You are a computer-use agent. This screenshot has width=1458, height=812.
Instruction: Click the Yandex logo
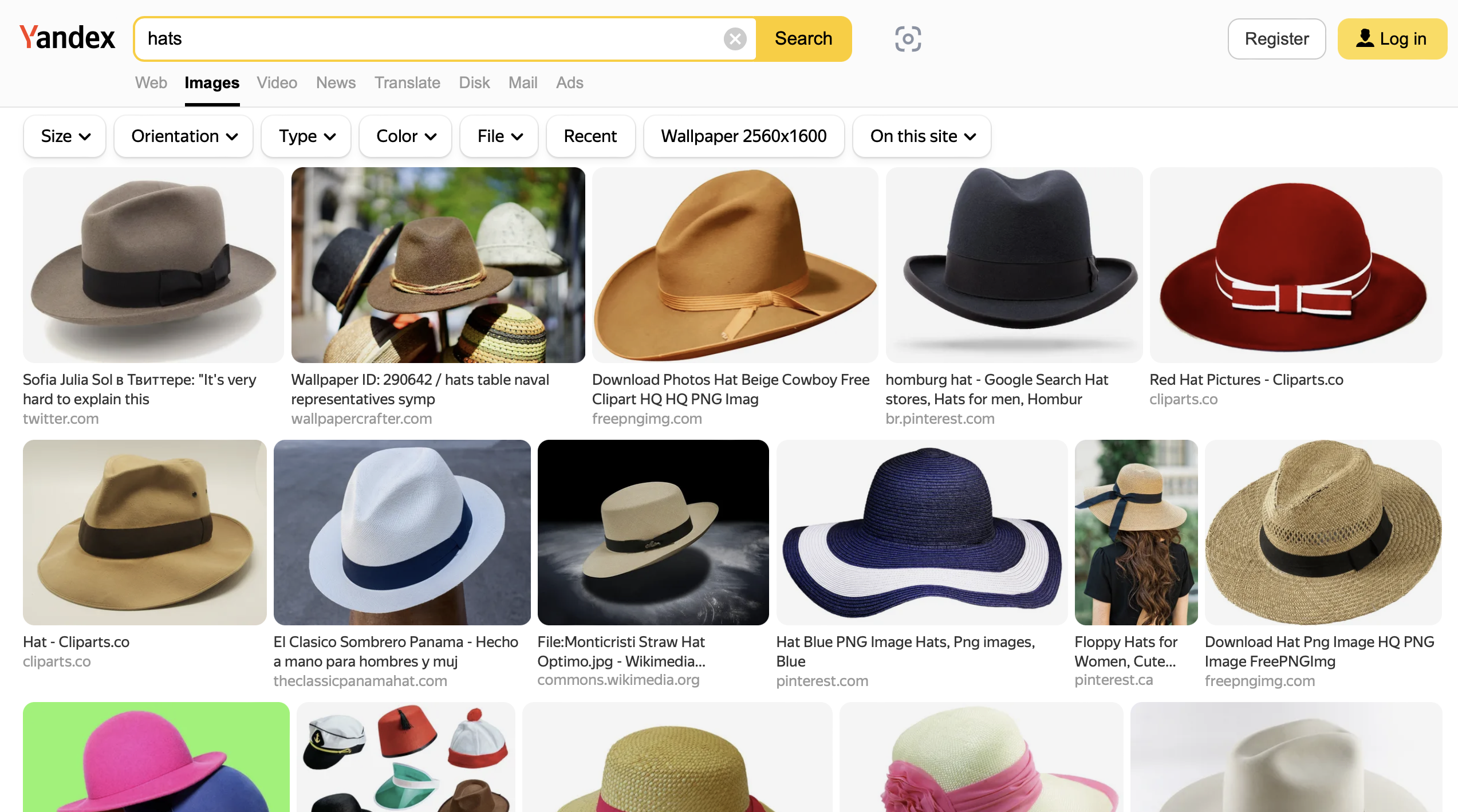coord(67,38)
